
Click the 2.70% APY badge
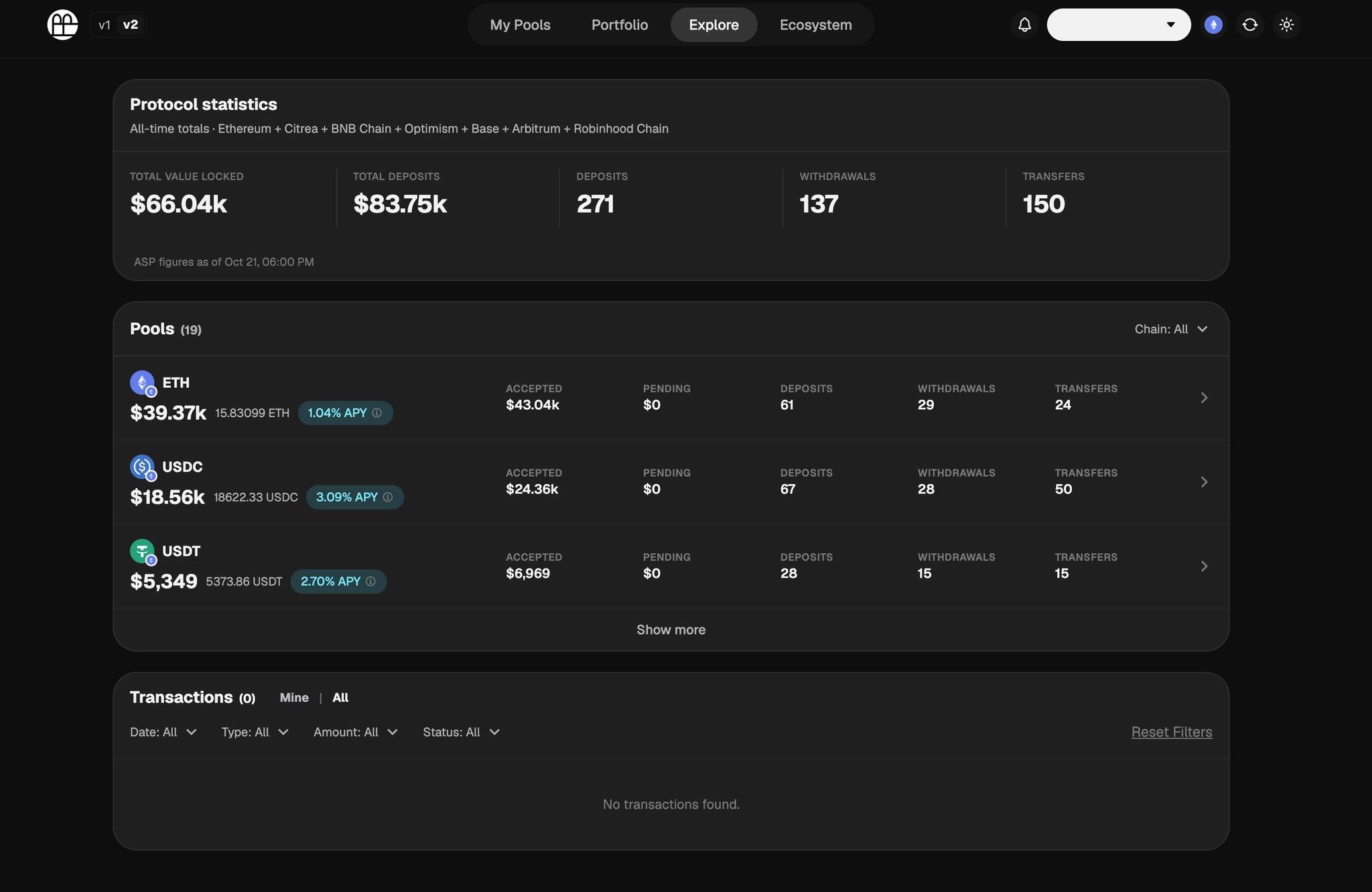tap(338, 581)
